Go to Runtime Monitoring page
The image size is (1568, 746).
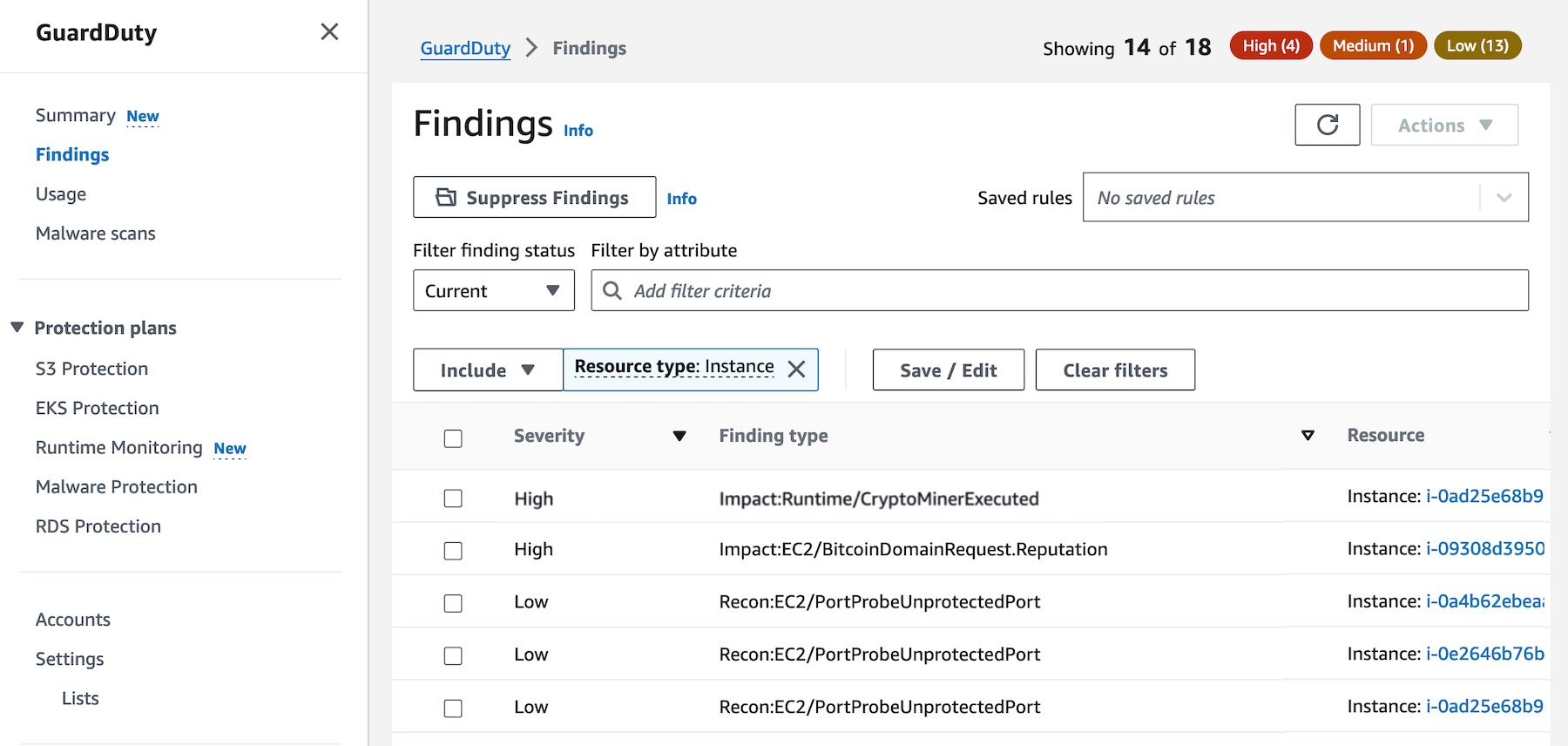[119, 447]
